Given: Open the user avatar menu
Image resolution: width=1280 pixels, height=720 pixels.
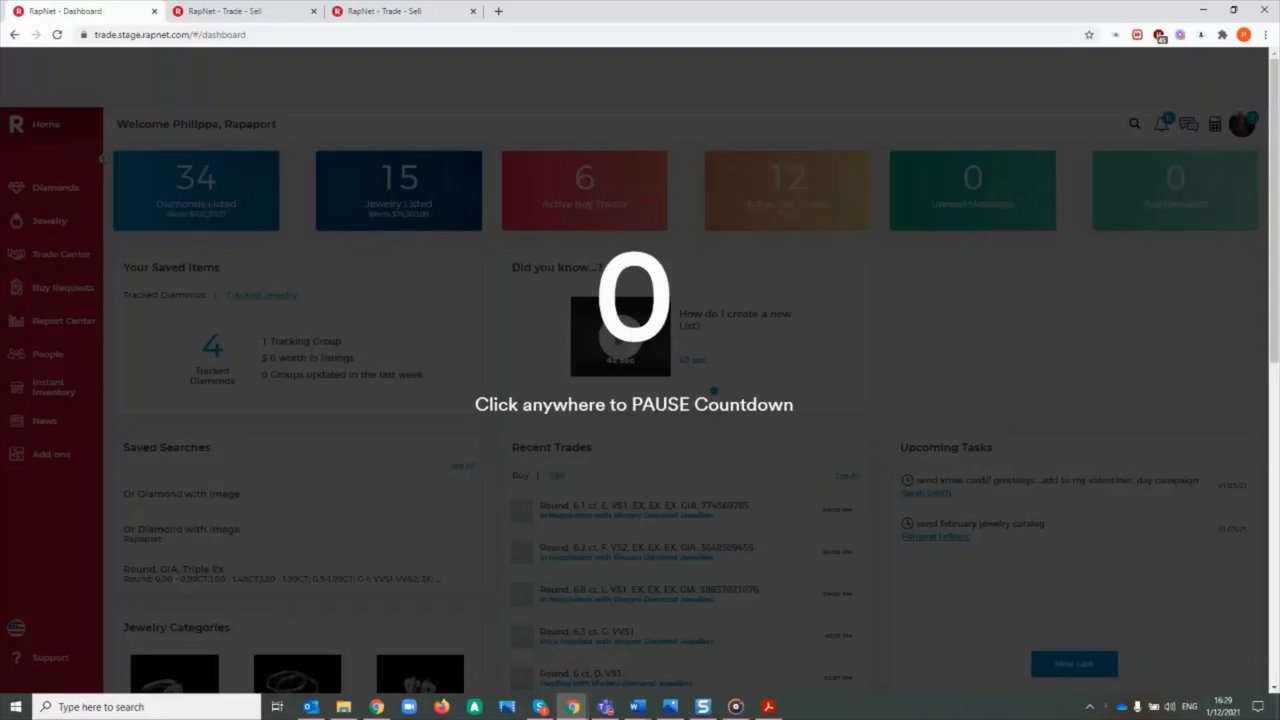Looking at the screenshot, I should [1242, 124].
